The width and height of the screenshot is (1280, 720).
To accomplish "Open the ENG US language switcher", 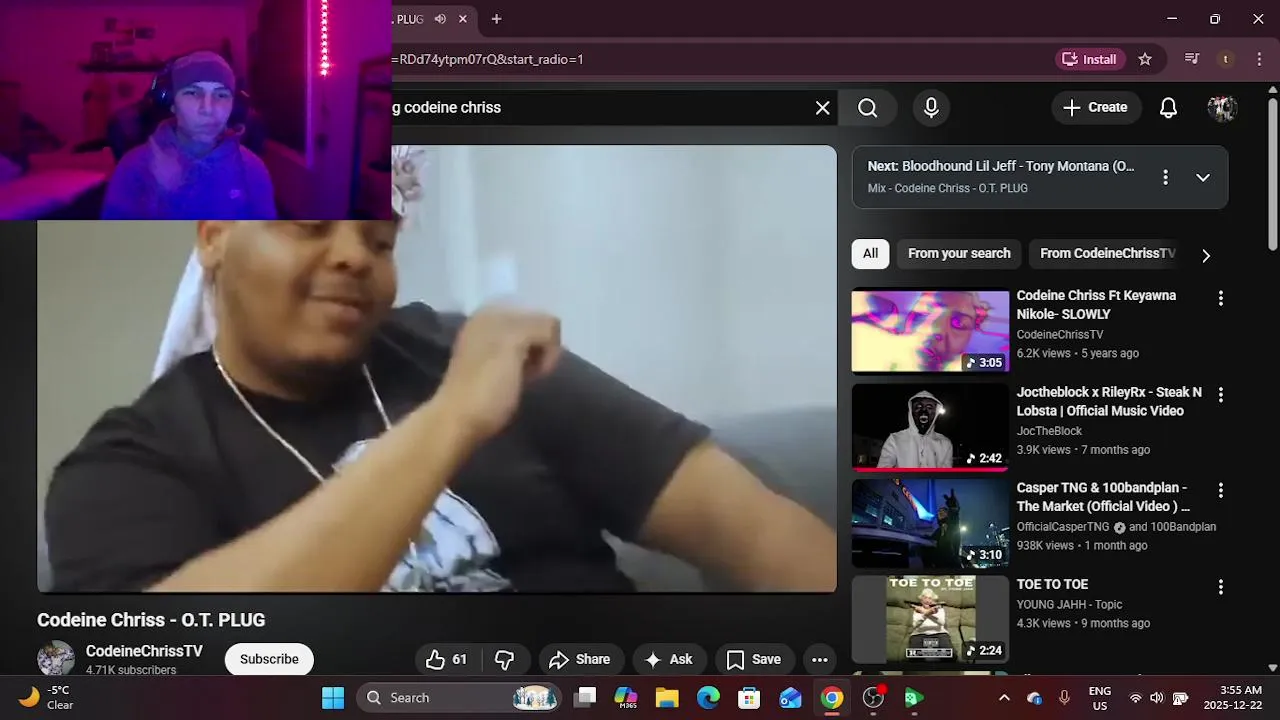I will pyautogui.click(x=1100, y=697).
